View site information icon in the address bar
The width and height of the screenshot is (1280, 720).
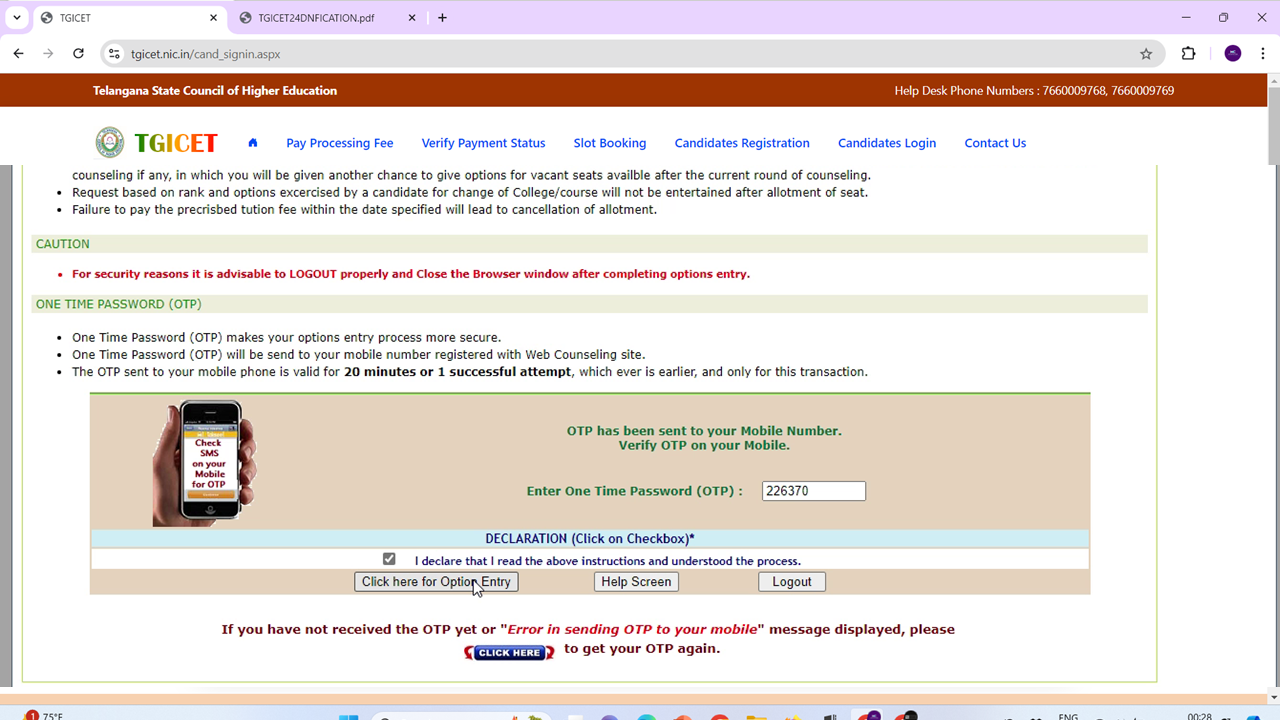click(x=114, y=53)
